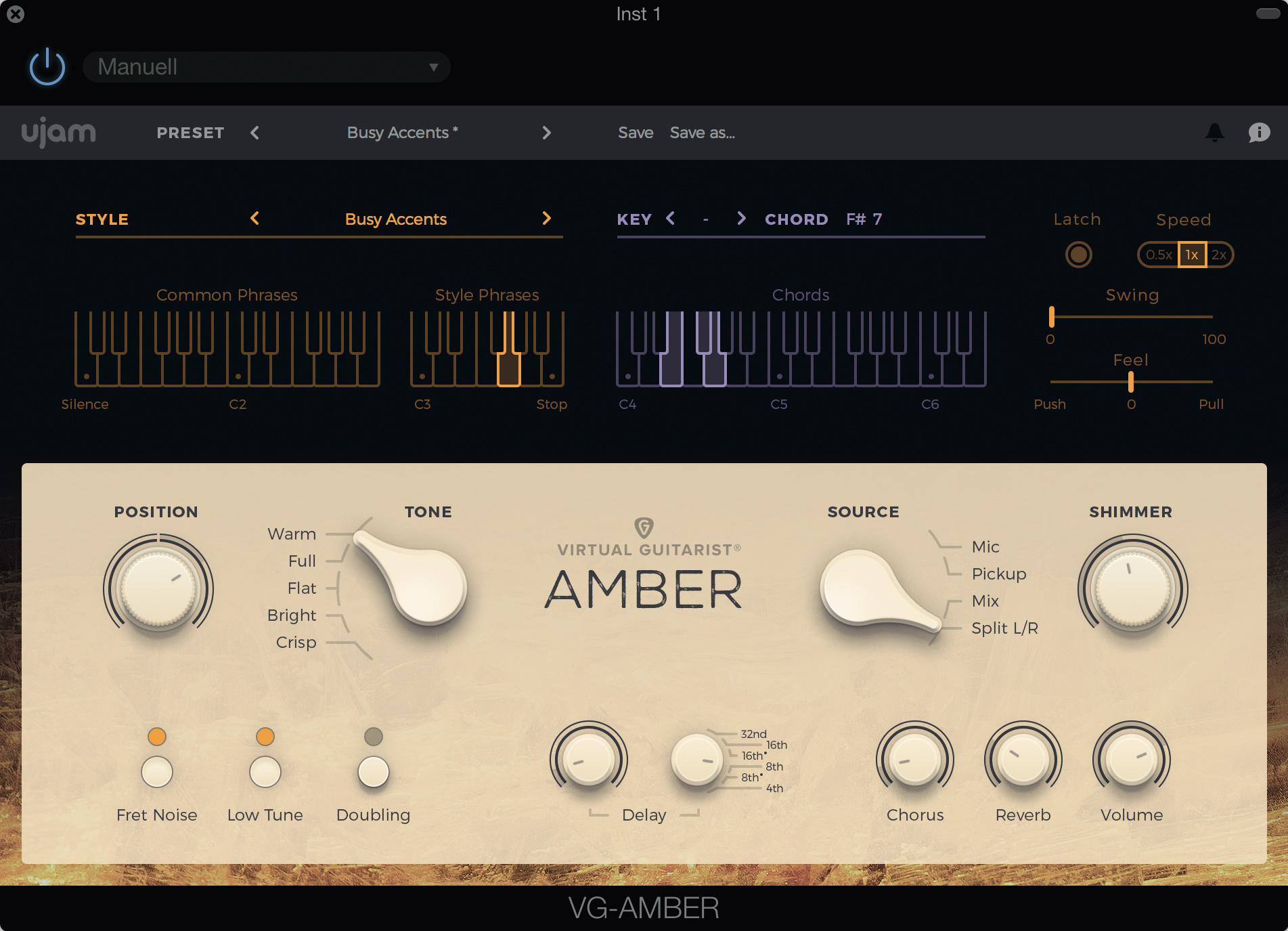This screenshot has height=931, width=1288.
Task: Click the ujam logo
Action: 59,132
